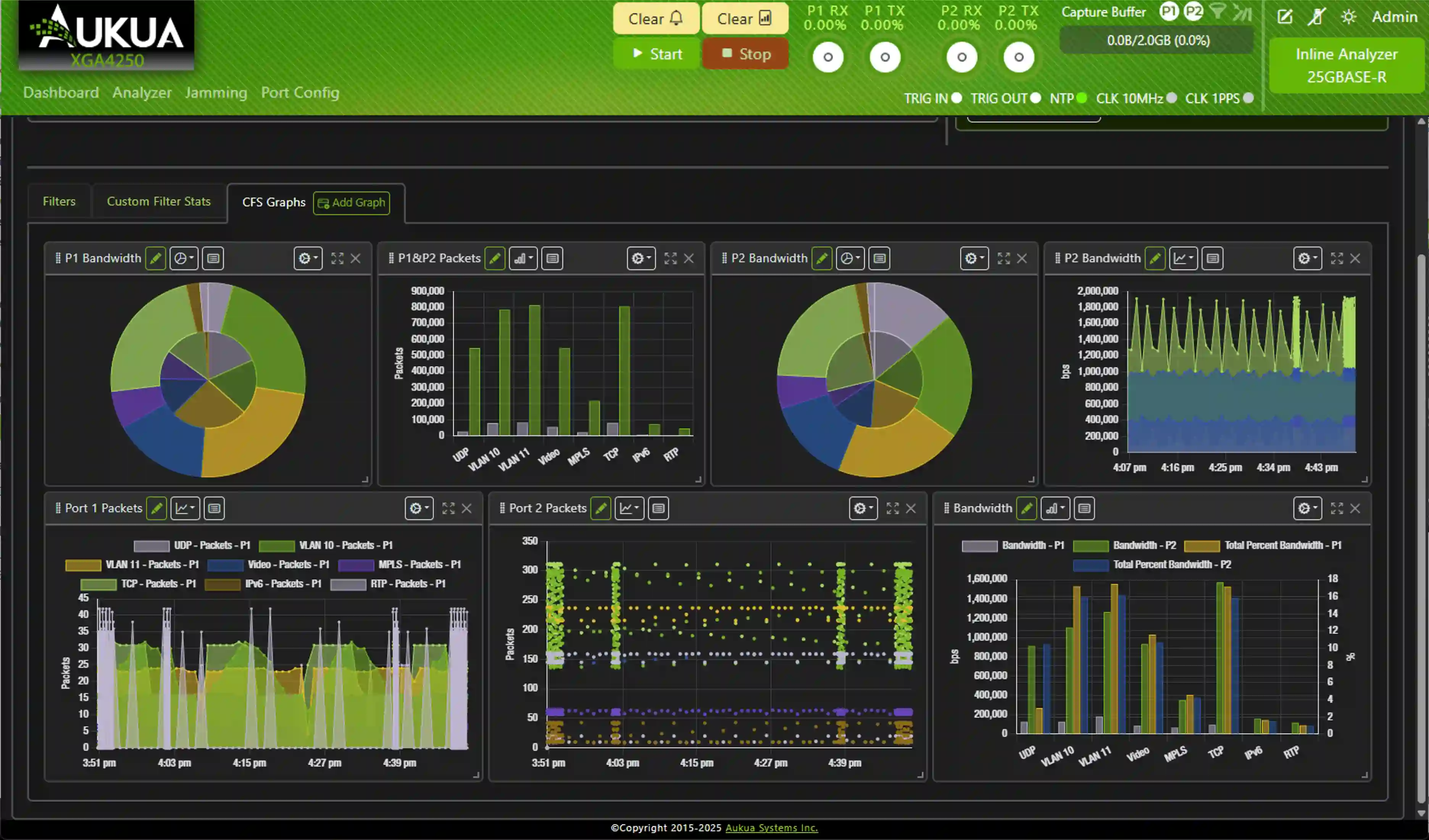The width and height of the screenshot is (1429, 840).
Task: Click the edit note icon near Admin
Action: pos(1284,16)
